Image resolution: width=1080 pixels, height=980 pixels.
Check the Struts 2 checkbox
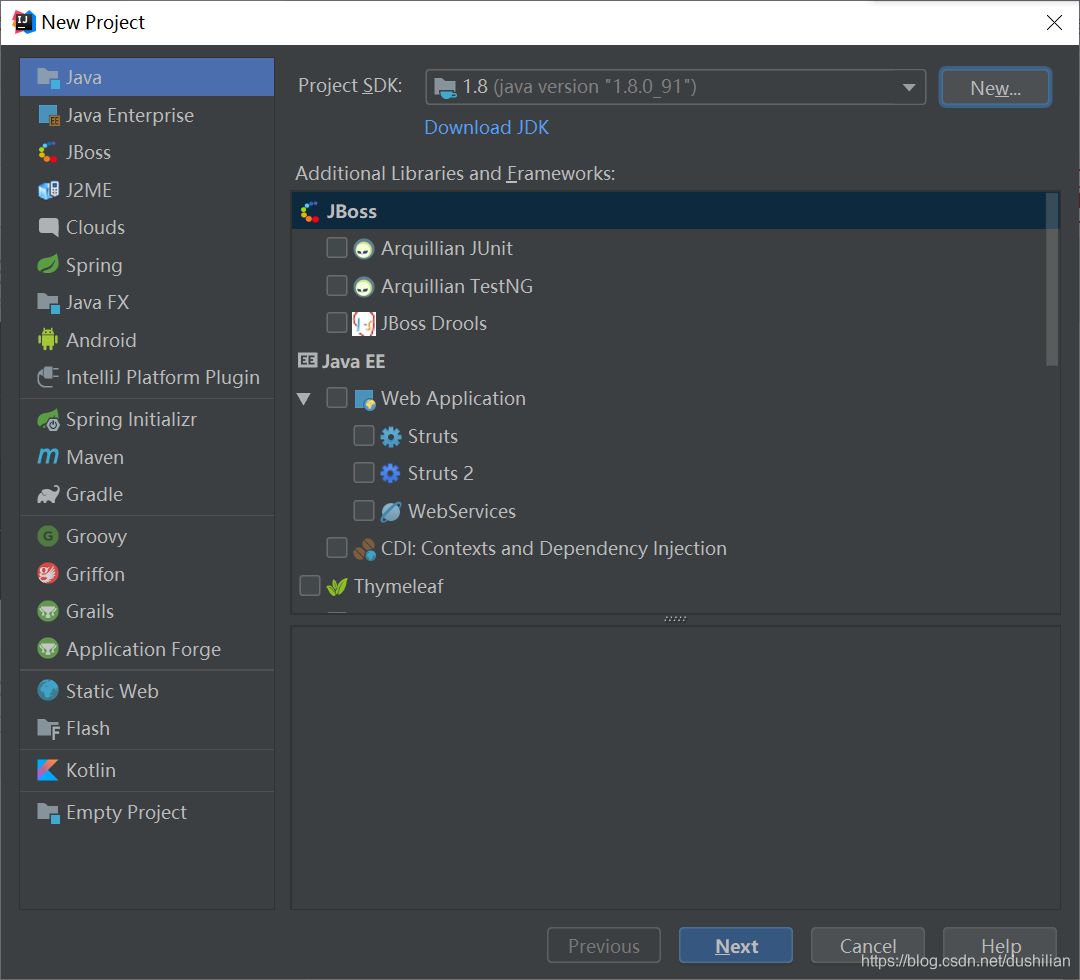click(364, 473)
